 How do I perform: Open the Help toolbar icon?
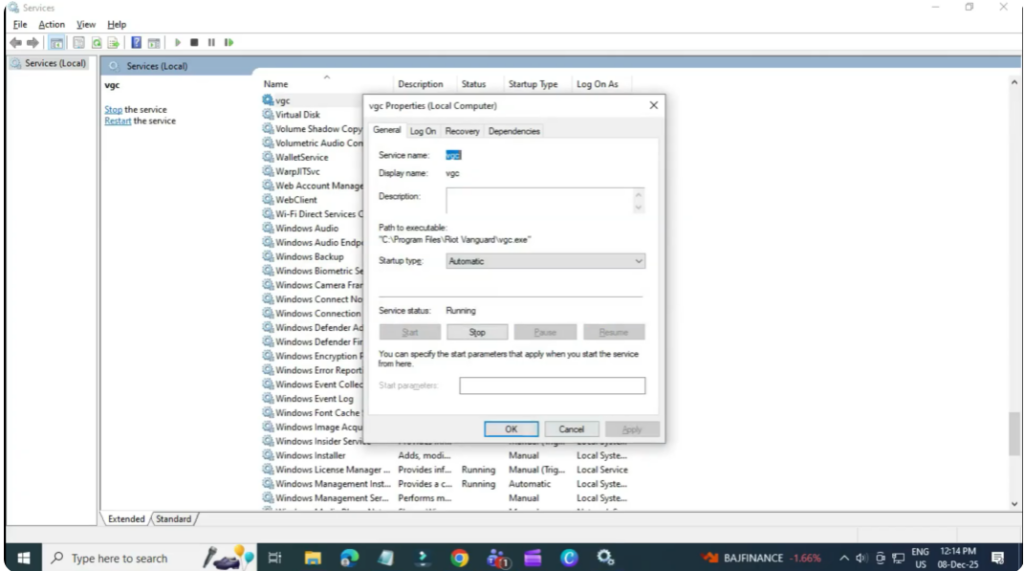coord(136,42)
